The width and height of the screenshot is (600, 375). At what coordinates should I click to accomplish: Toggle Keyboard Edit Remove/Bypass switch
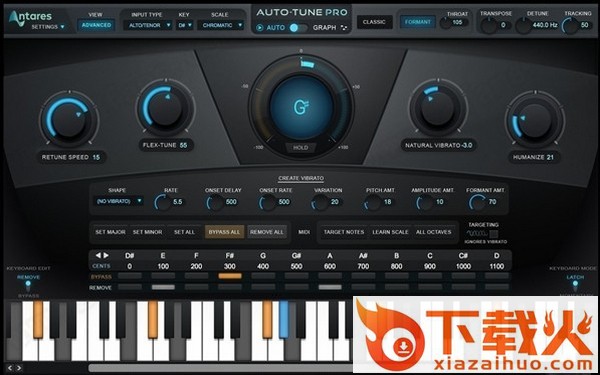[x=28, y=286]
